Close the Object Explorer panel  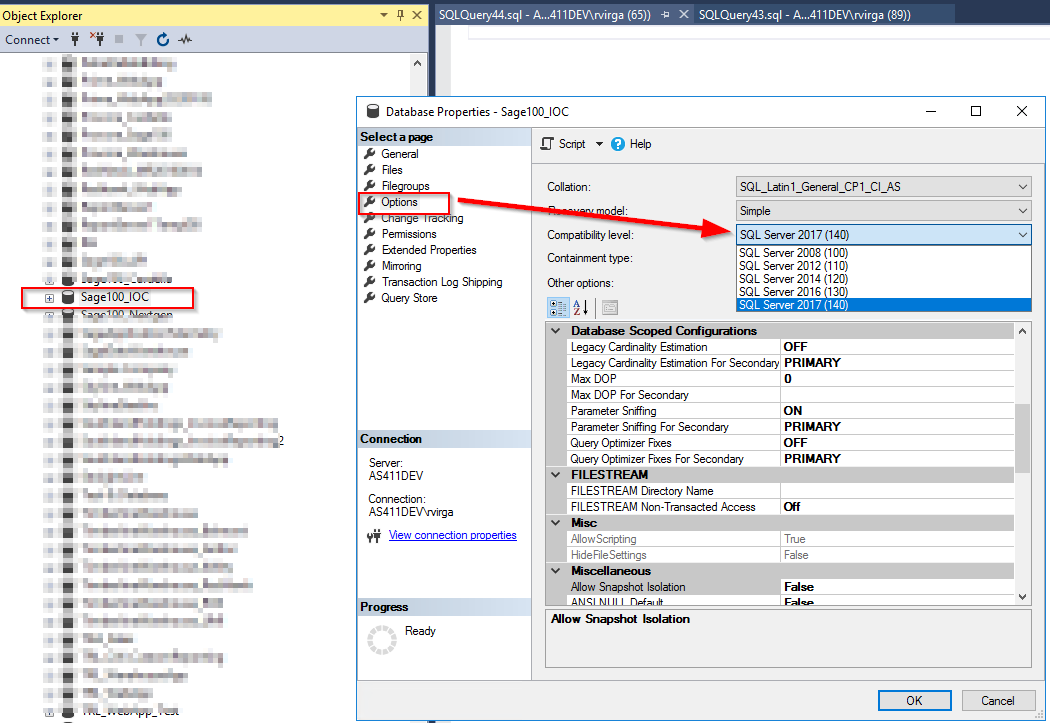point(417,15)
